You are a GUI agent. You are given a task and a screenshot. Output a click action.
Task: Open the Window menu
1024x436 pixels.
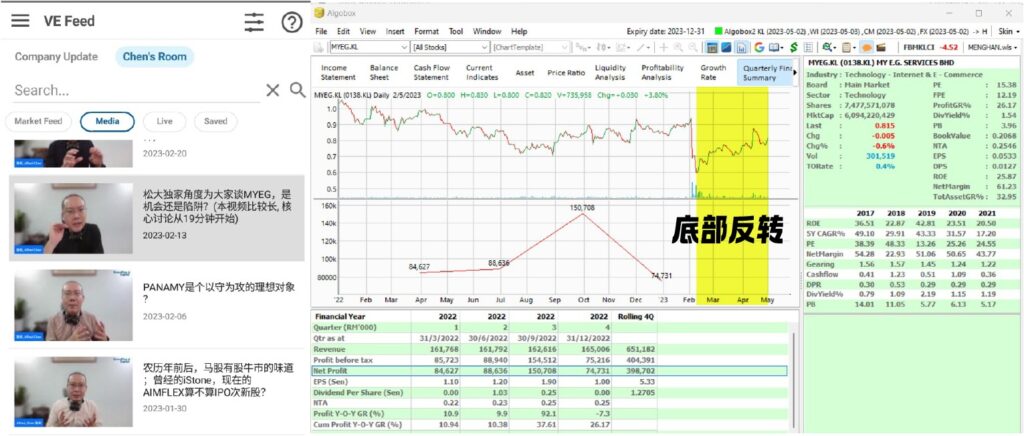[x=487, y=31]
